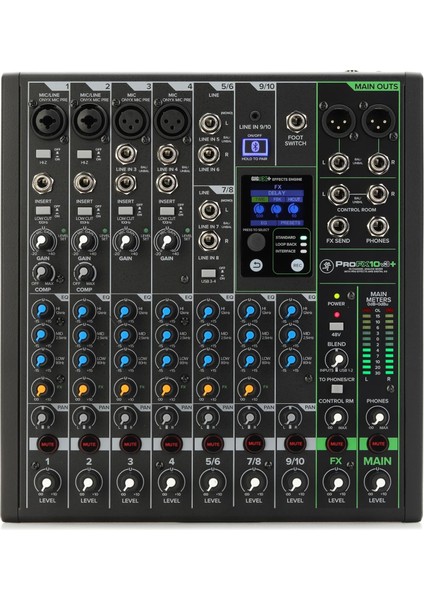Toggle channel 1 Low Cut 100Hz switch

click(x=43, y=210)
